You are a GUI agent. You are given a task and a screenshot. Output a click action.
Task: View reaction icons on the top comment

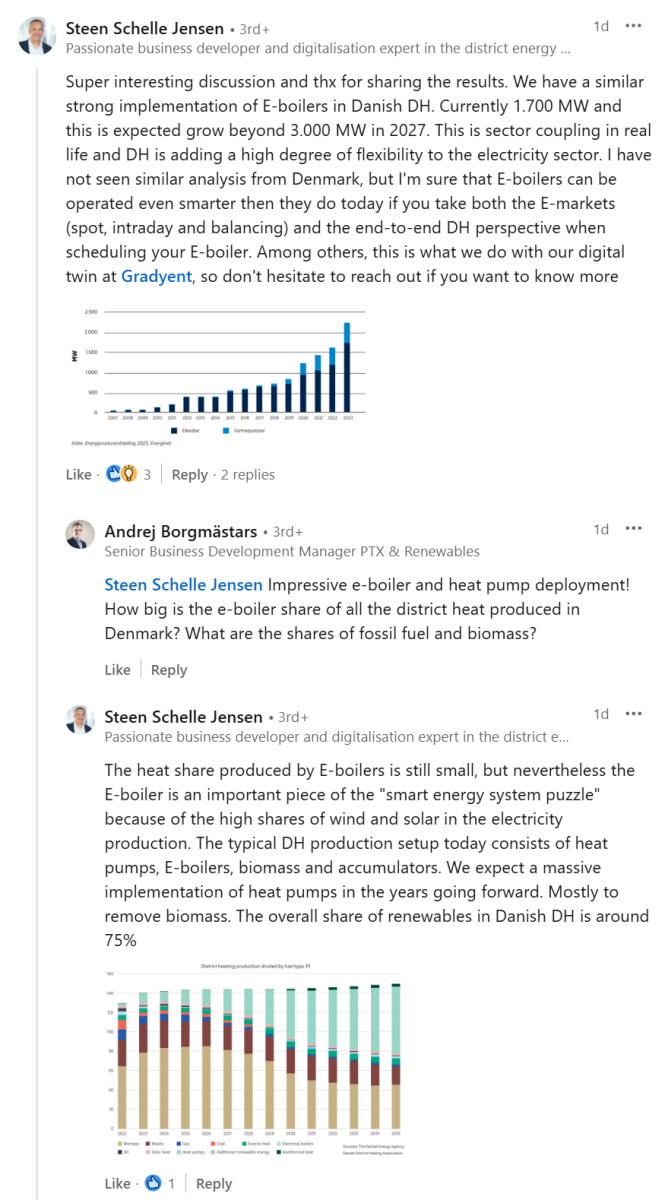point(121,474)
